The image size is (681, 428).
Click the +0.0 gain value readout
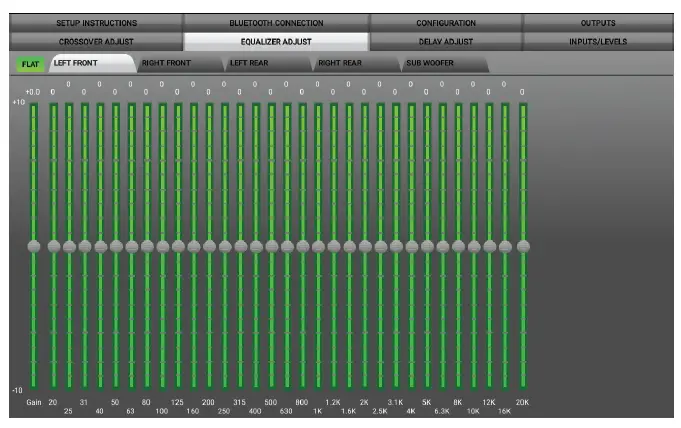click(x=33, y=92)
